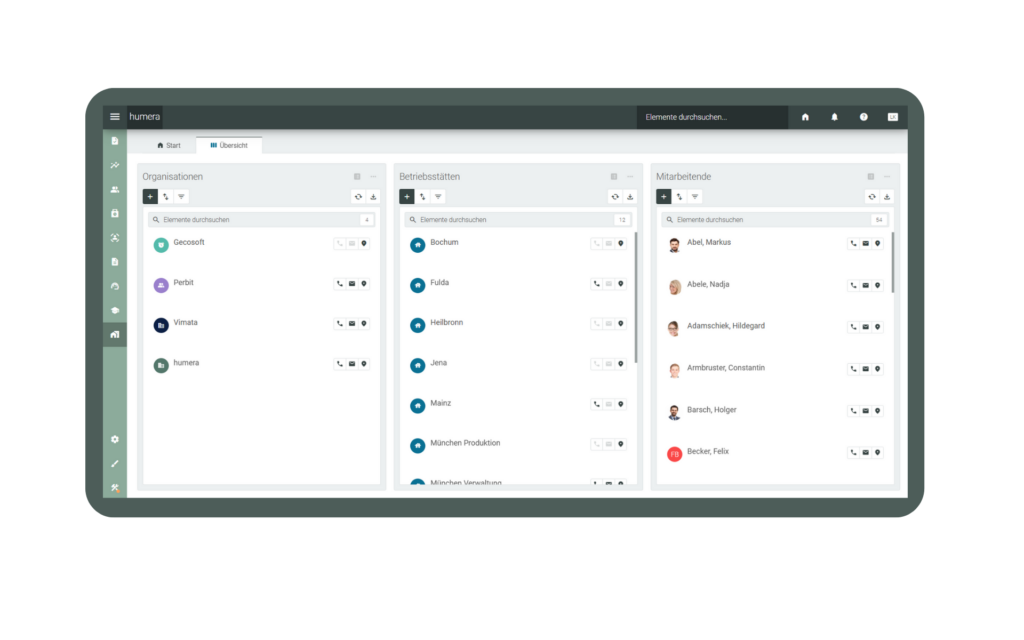The height and width of the screenshot is (640, 1024).
Task: Click the Mitarbeitende list scrollbar
Action: tap(893, 262)
